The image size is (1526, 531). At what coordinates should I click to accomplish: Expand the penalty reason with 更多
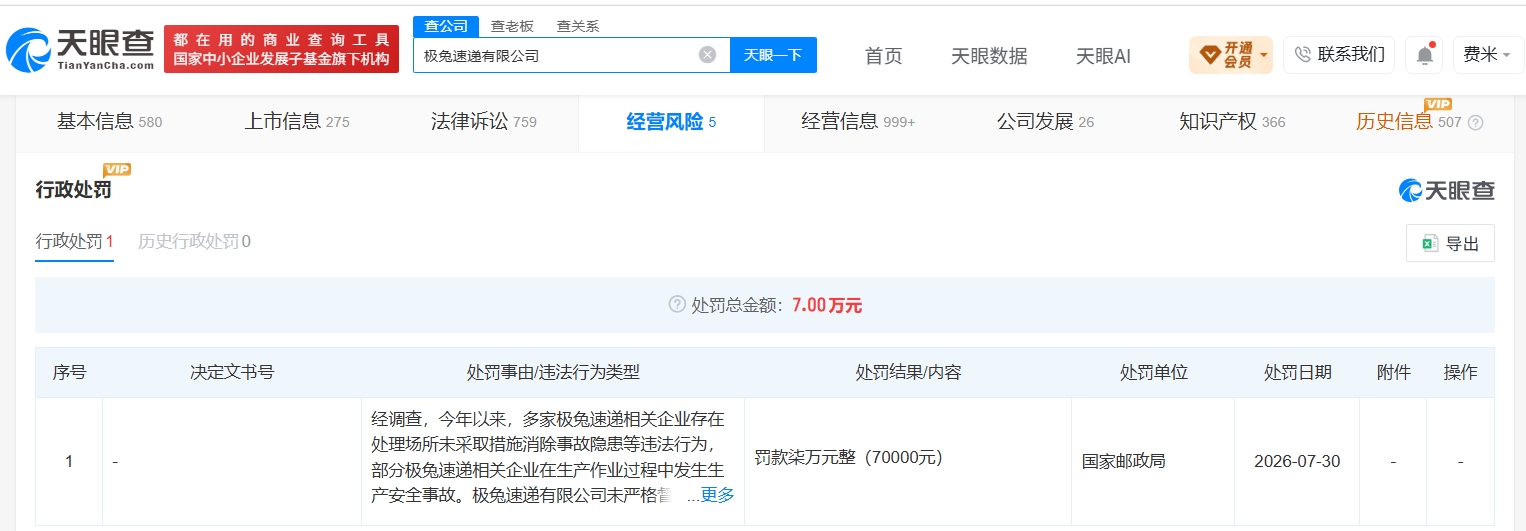pyautogui.click(x=717, y=495)
